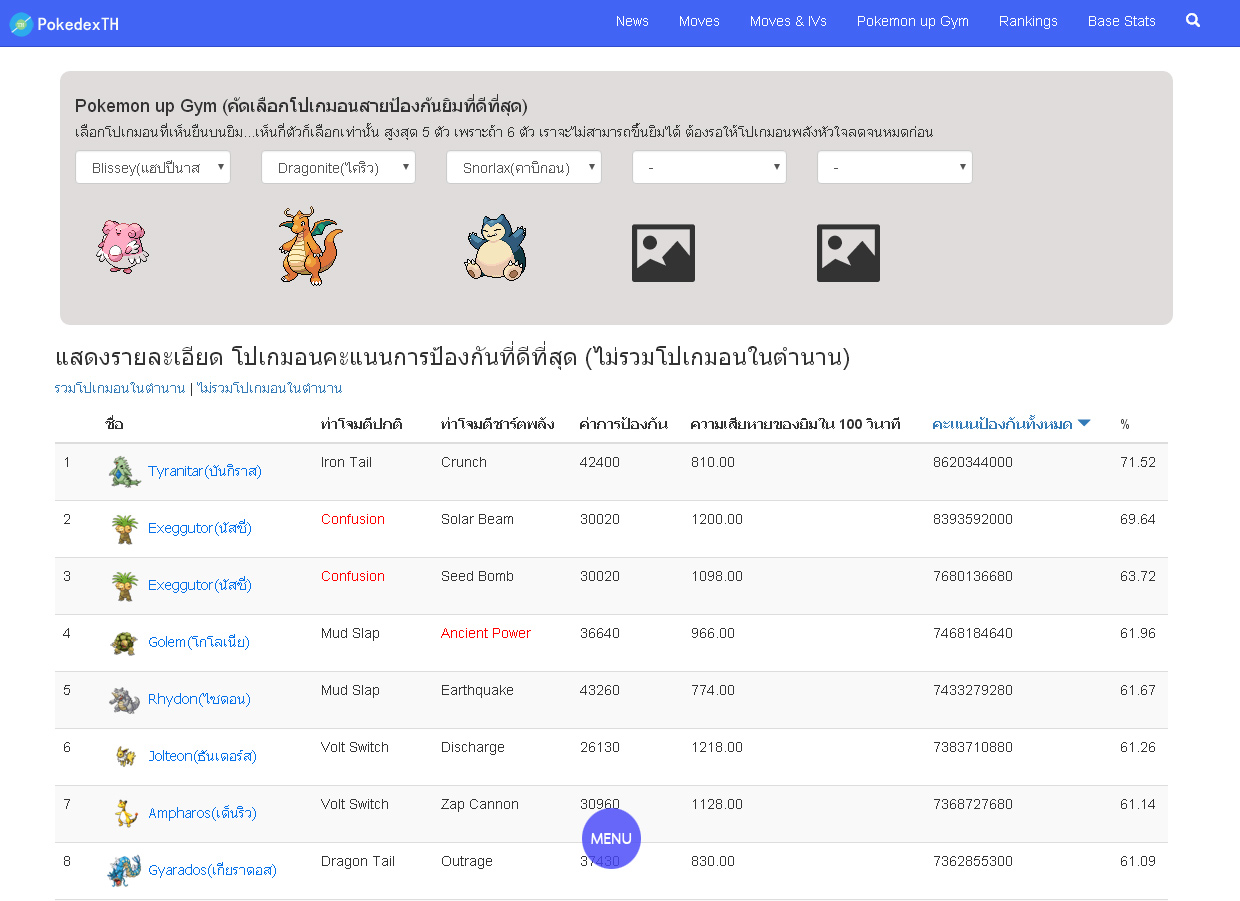
Task: Click the % column header
Action: 1125,425
